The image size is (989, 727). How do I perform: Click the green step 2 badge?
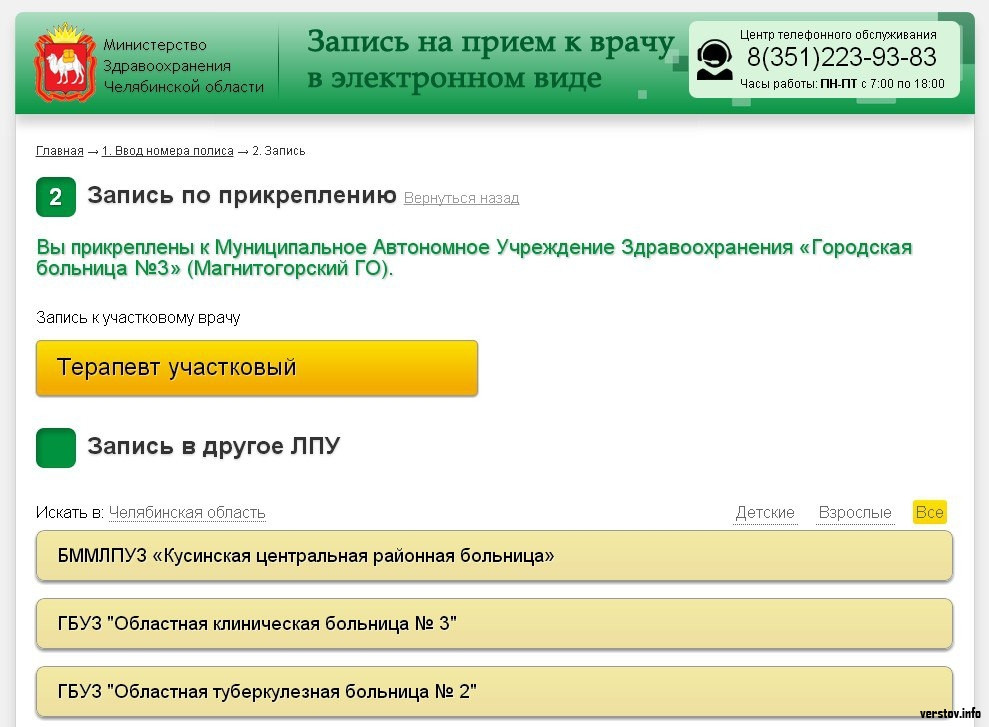[56, 197]
